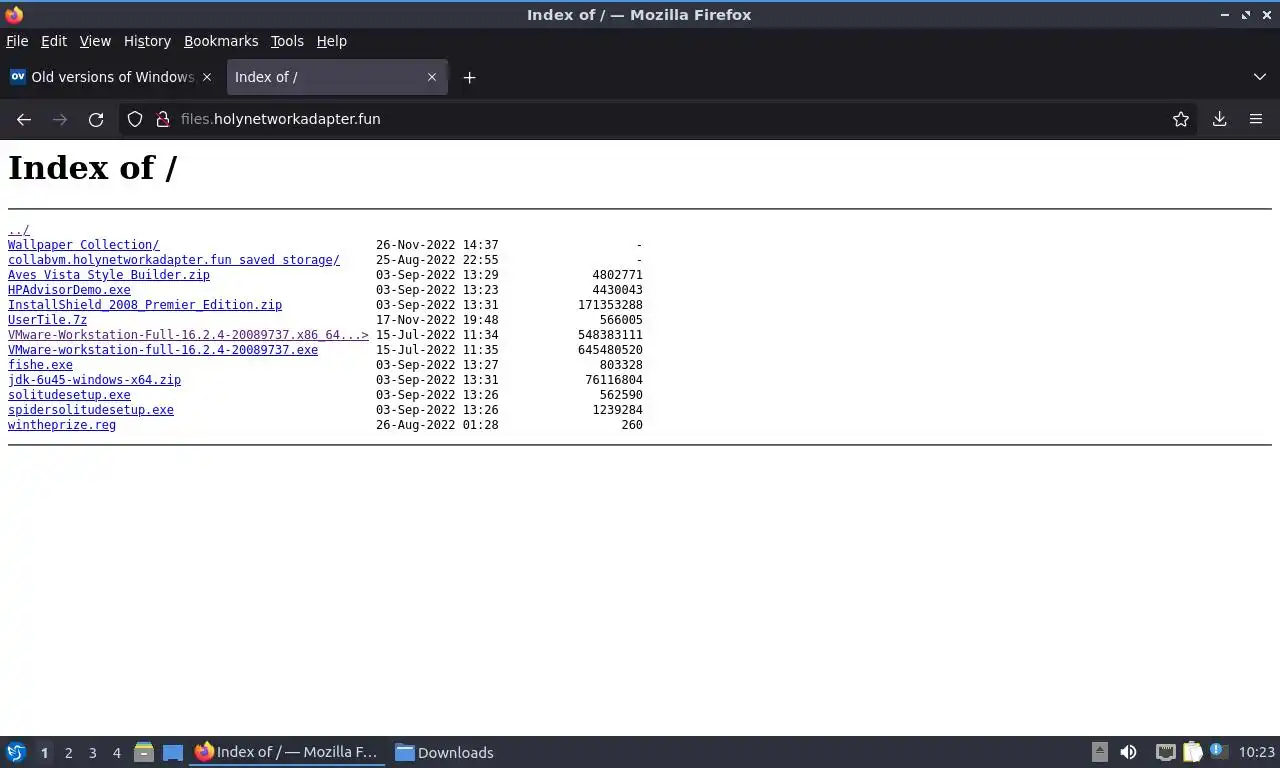Switch to workspace 1
Viewport: 1280px width, 768px height.
point(44,753)
